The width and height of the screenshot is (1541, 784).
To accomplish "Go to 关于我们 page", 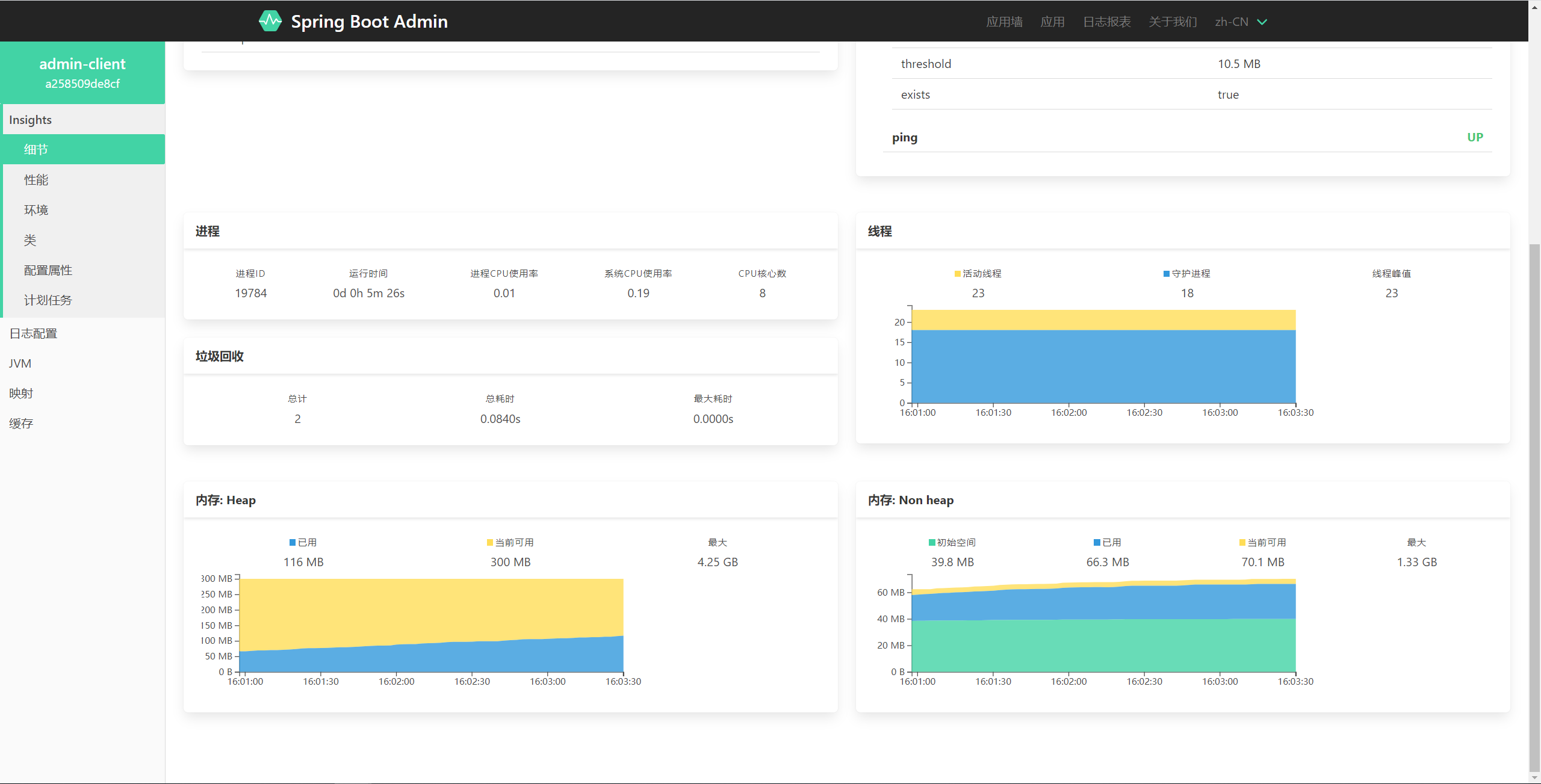I will [1173, 22].
